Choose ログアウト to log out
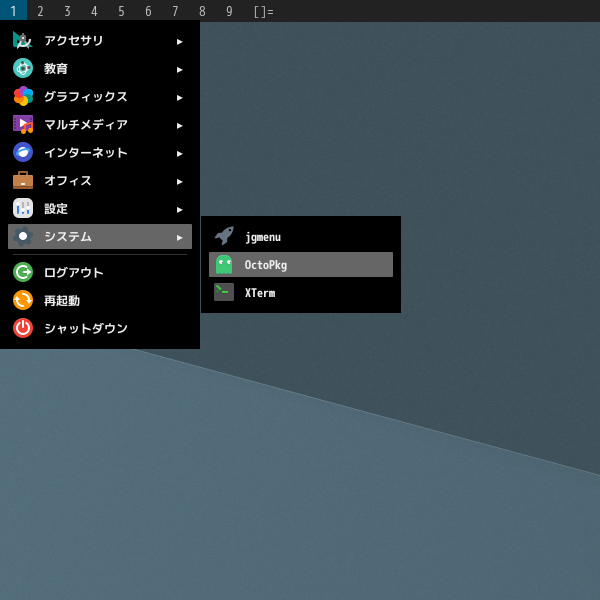Viewport: 600px width, 600px height. click(100, 272)
